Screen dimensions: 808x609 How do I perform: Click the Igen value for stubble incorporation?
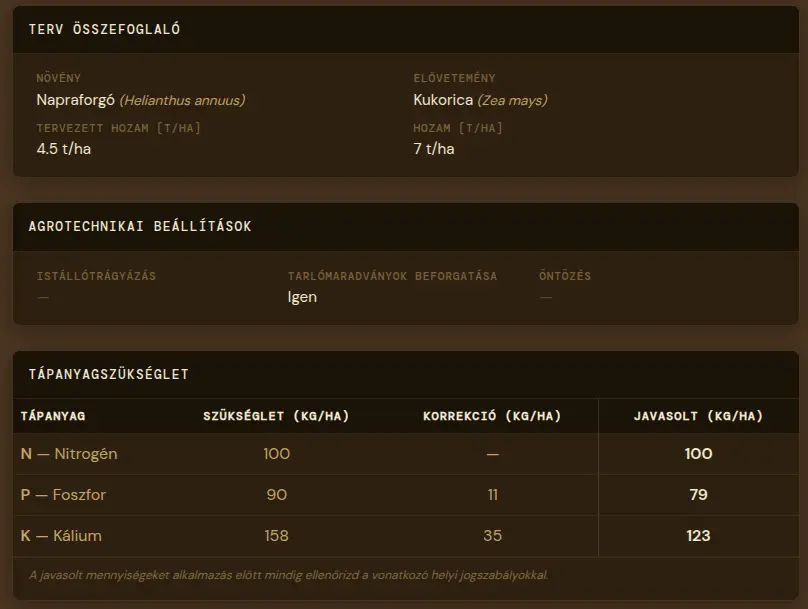(302, 297)
